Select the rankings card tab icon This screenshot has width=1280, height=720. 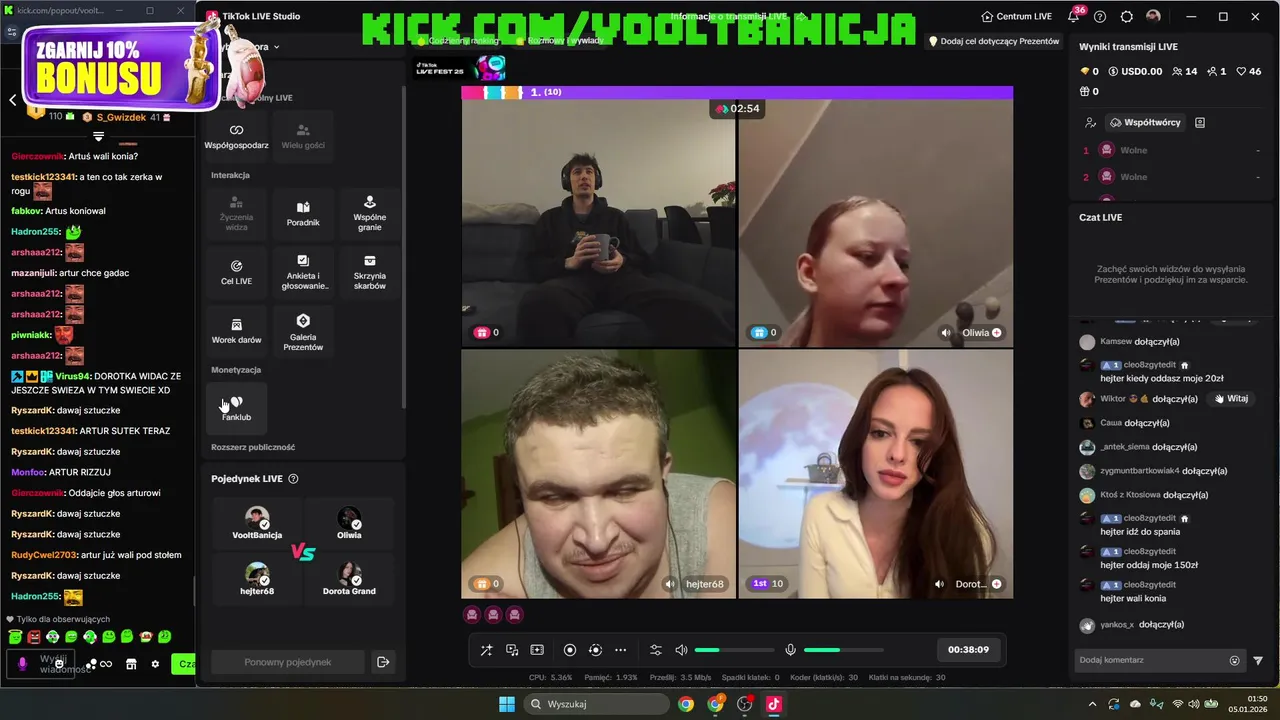point(1200,123)
